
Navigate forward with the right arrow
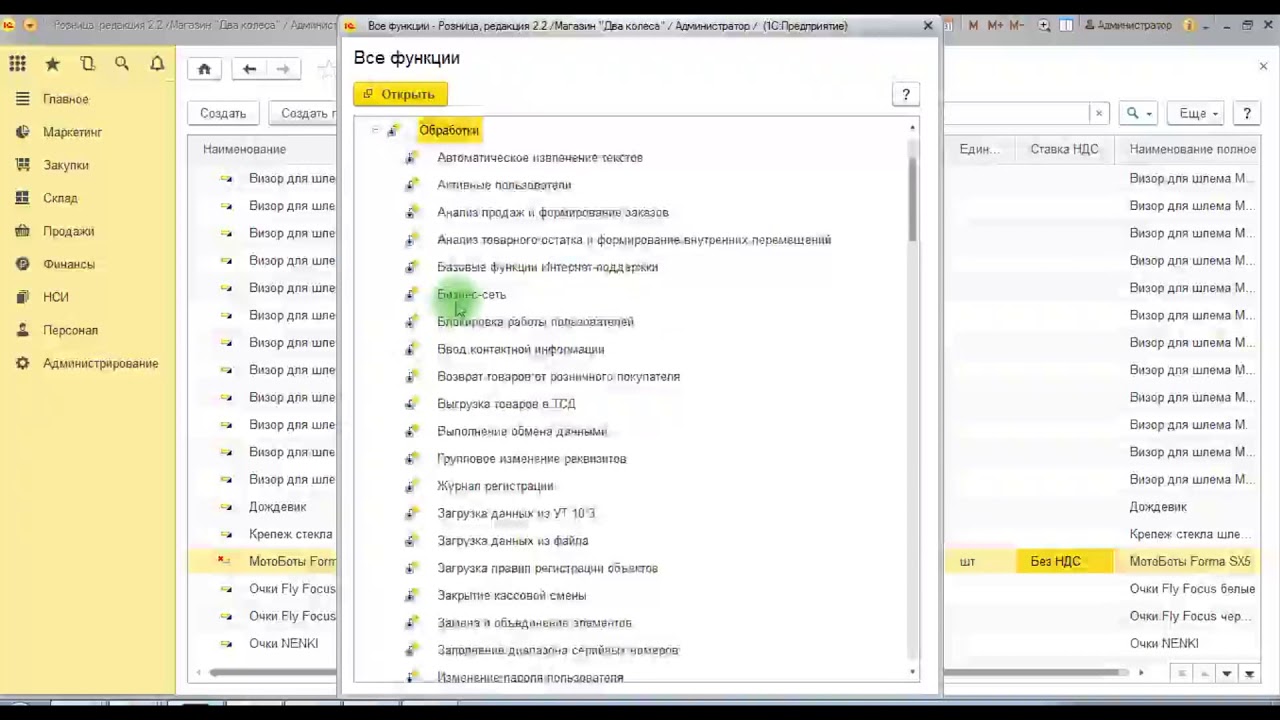(283, 69)
